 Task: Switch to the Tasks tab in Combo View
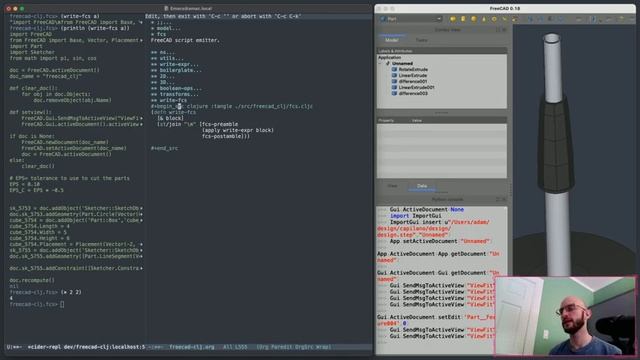[x=421, y=40]
